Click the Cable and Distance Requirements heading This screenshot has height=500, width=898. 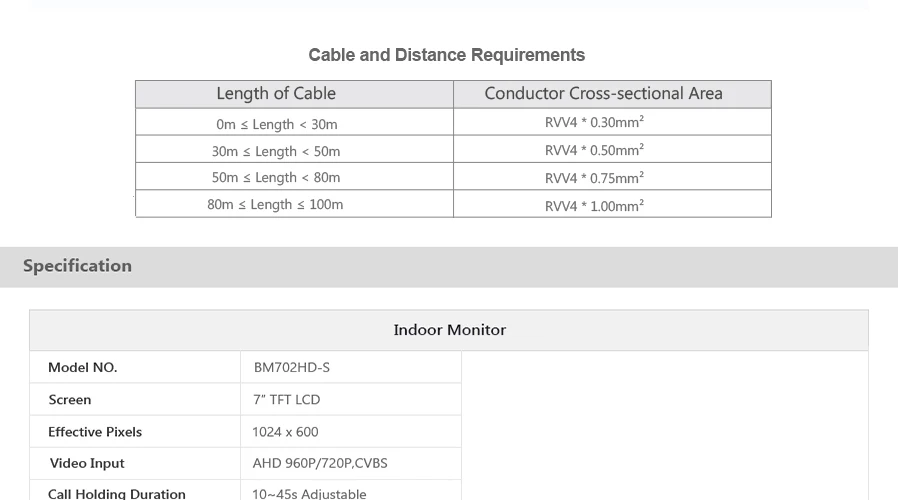point(446,55)
